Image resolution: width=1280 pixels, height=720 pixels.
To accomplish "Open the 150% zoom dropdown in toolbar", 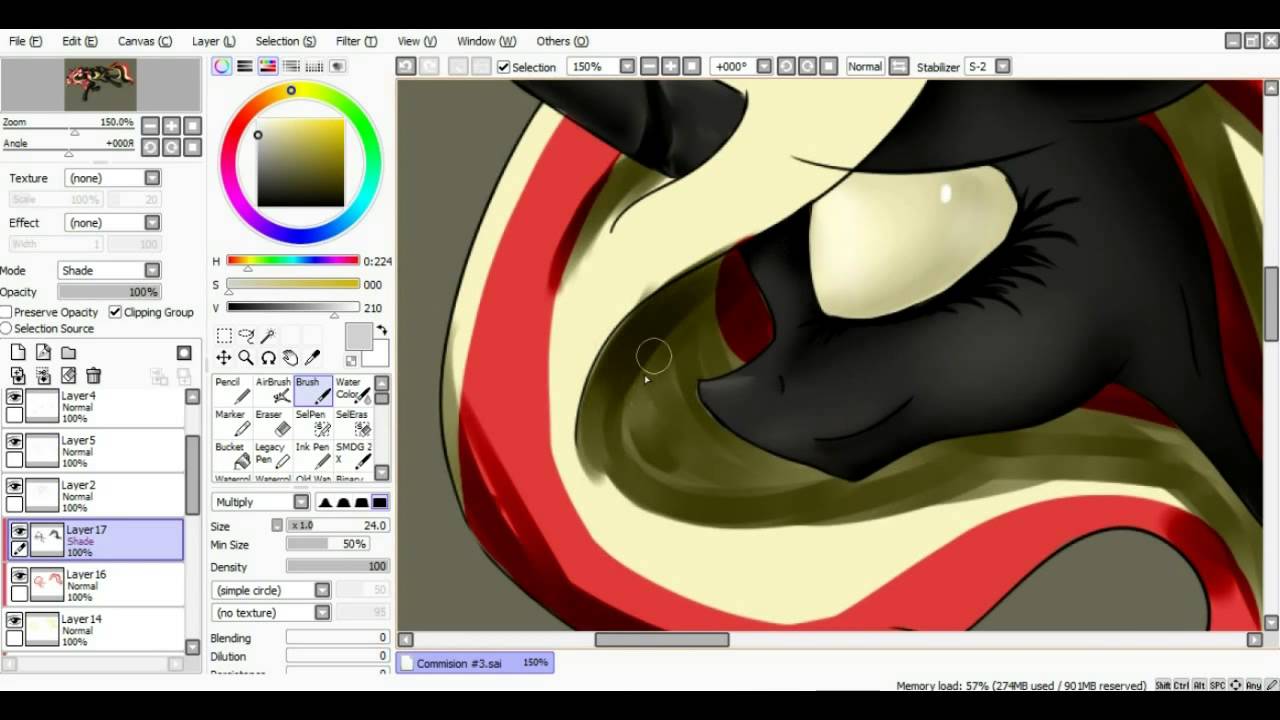I will pyautogui.click(x=601, y=66).
